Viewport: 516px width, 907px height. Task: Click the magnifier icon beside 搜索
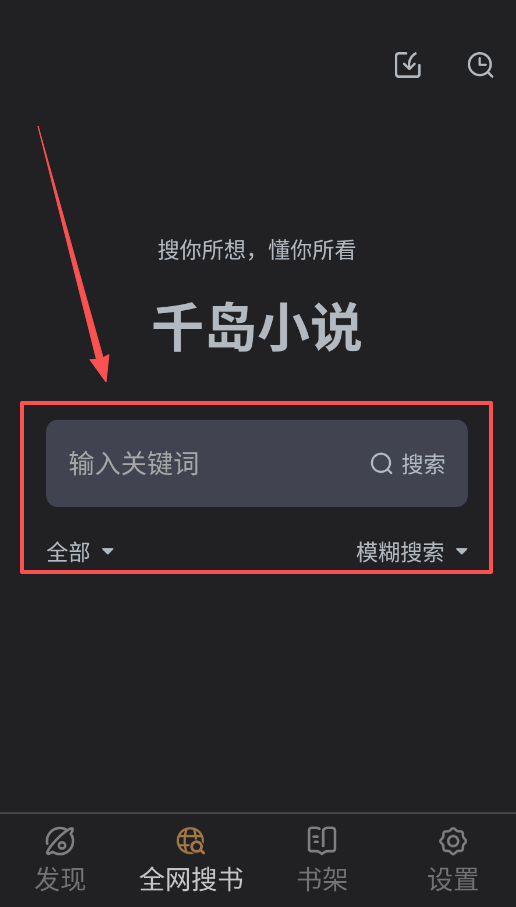click(381, 464)
